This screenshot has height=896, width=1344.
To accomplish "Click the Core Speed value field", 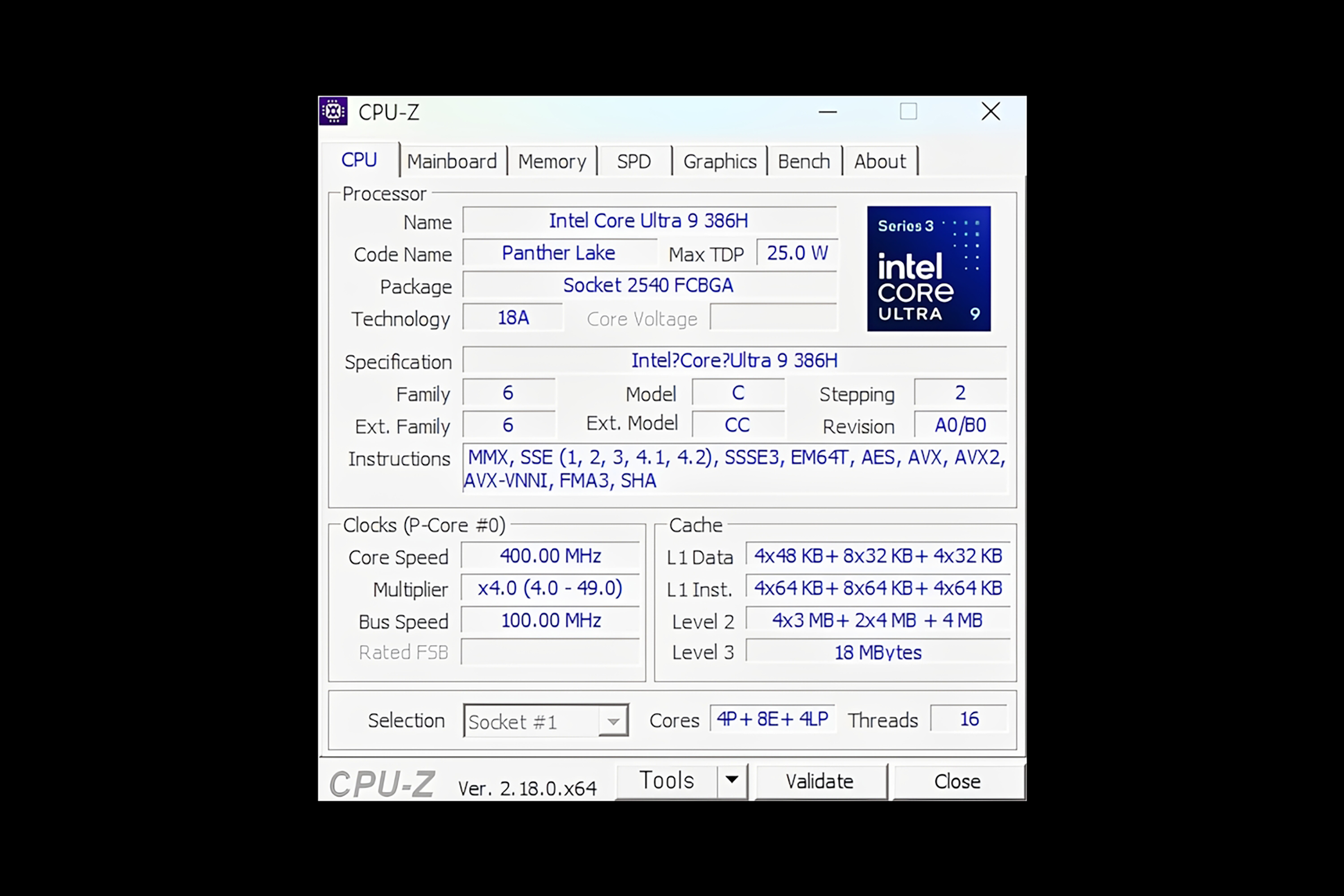I will pos(550,556).
